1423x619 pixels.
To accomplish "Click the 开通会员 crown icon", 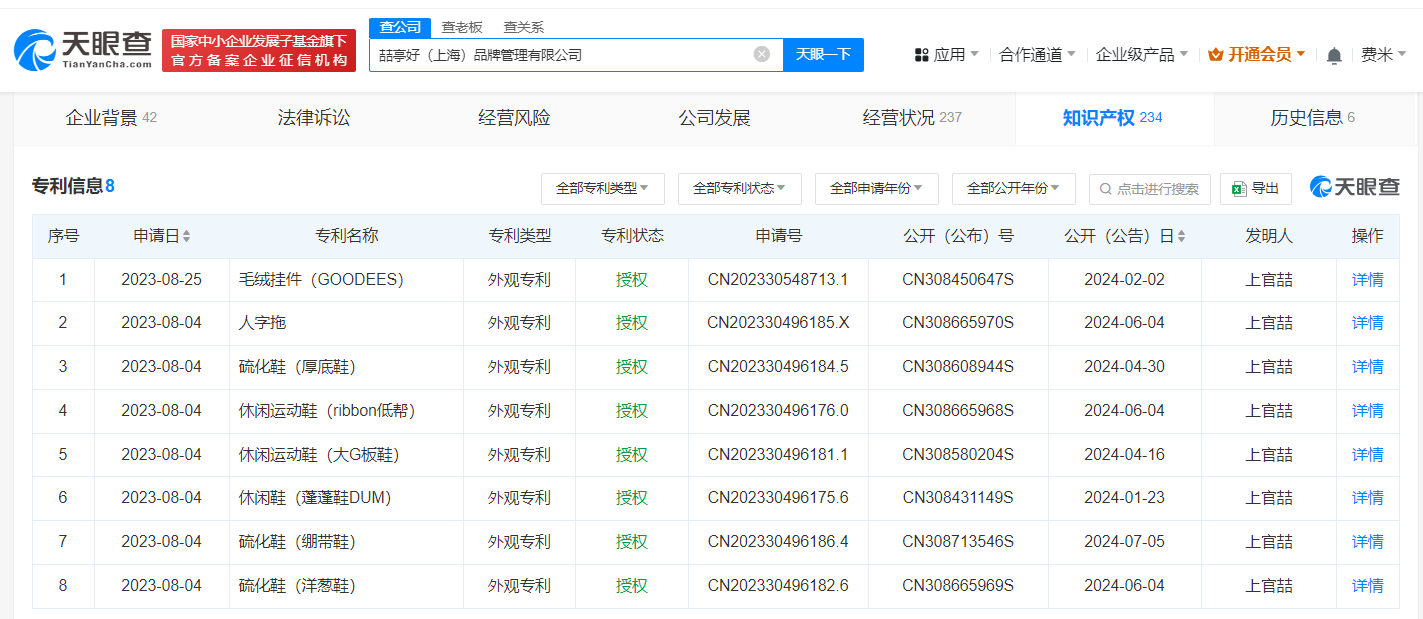I will coord(1214,53).
